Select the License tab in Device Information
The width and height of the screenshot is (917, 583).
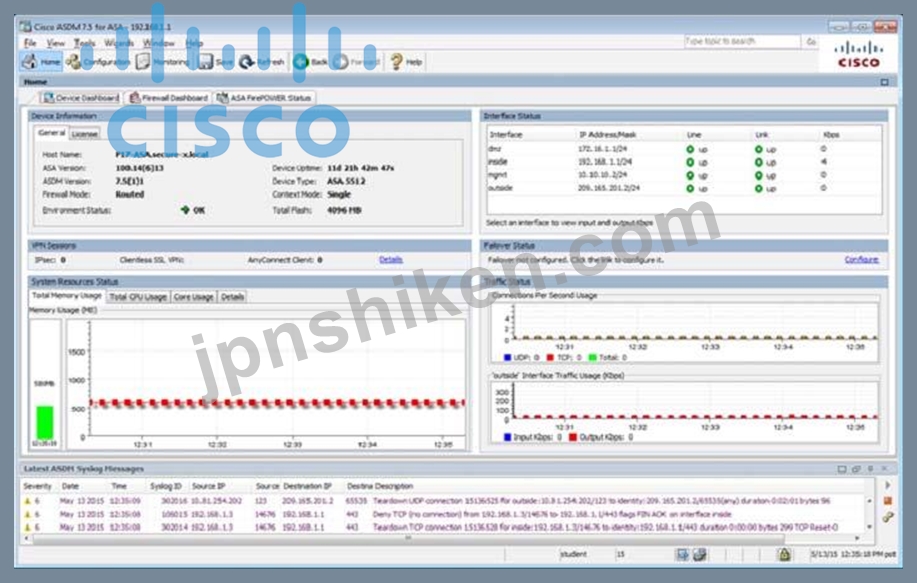84,134
